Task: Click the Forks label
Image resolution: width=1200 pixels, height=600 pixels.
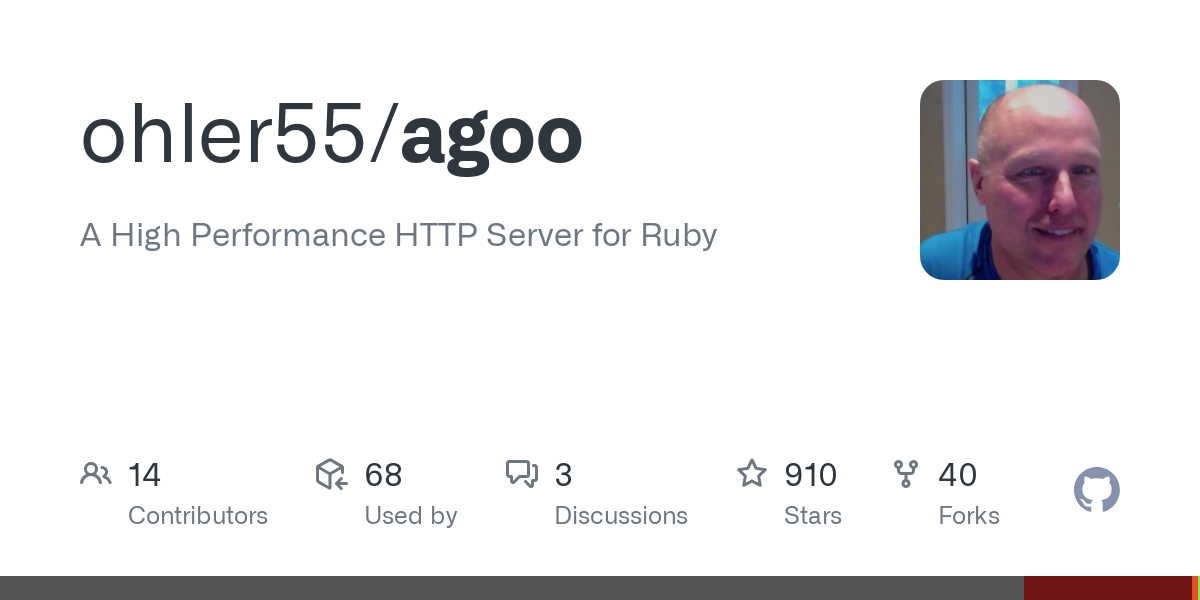Action: click(x=969, y=516)
